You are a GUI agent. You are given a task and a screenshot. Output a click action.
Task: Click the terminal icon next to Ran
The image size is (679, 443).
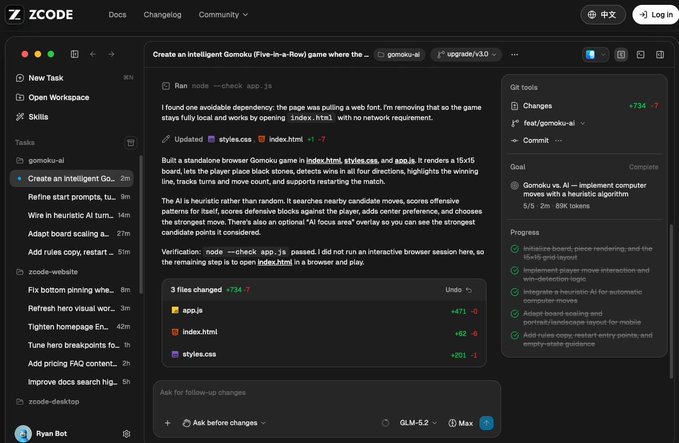[165, 86]
